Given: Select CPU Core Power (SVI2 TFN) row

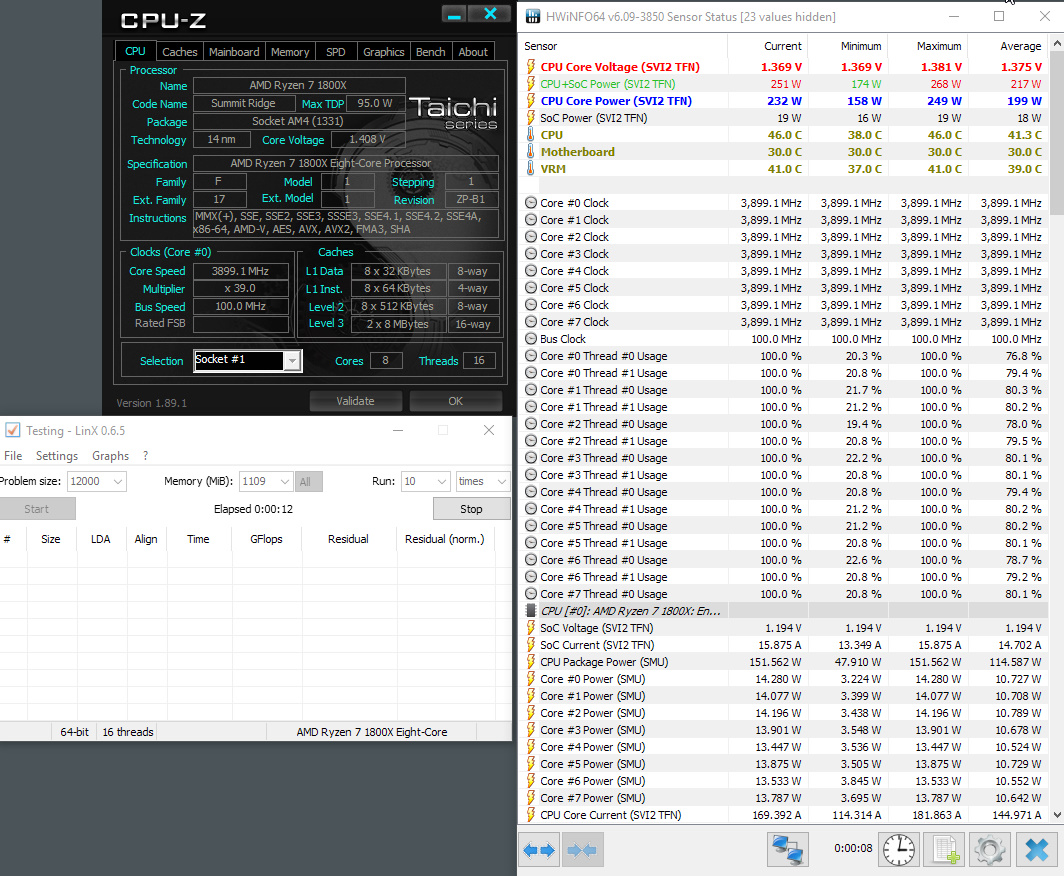Looking at the screenshot, I should (x=784, y=100).
